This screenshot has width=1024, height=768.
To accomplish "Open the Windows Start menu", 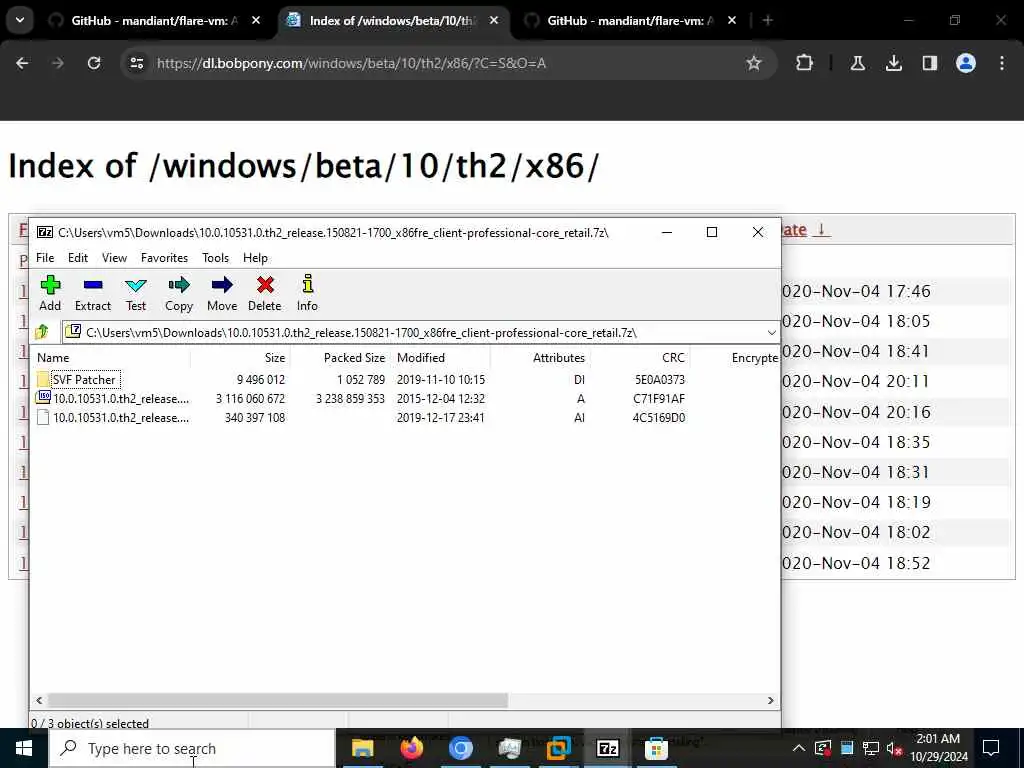I will pos(24,748).
